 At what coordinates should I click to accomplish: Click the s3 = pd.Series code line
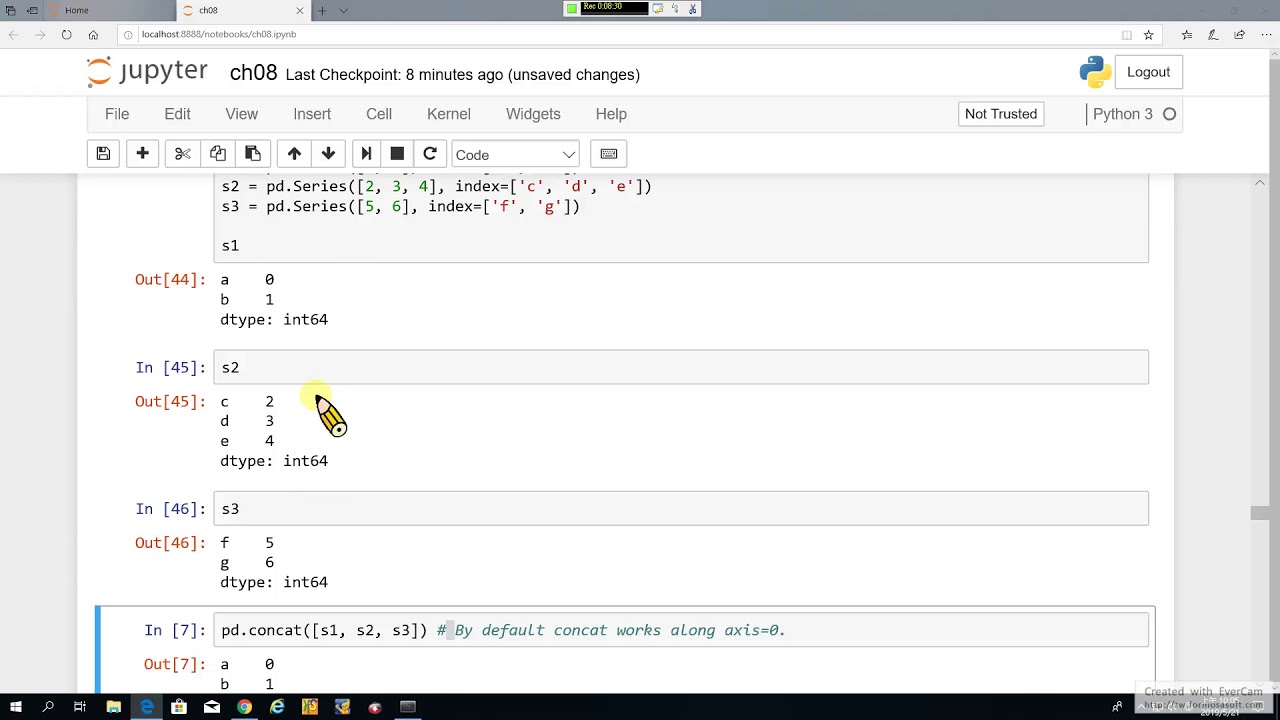[401, 207]
